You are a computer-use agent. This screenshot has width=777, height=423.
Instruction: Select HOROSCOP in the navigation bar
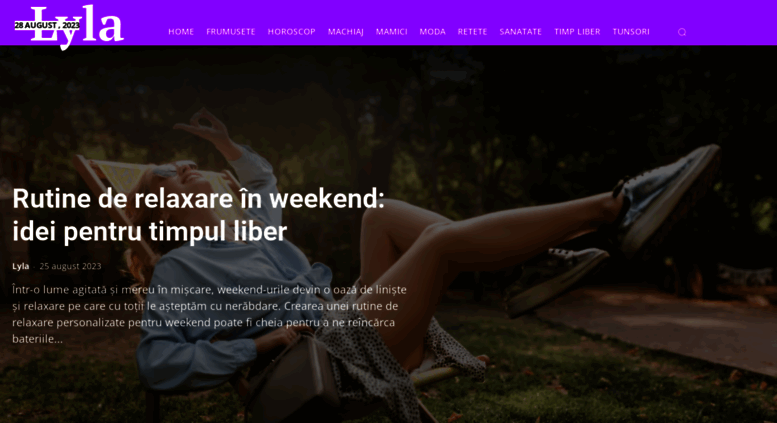pyautogui.click(x=291, y=32)
